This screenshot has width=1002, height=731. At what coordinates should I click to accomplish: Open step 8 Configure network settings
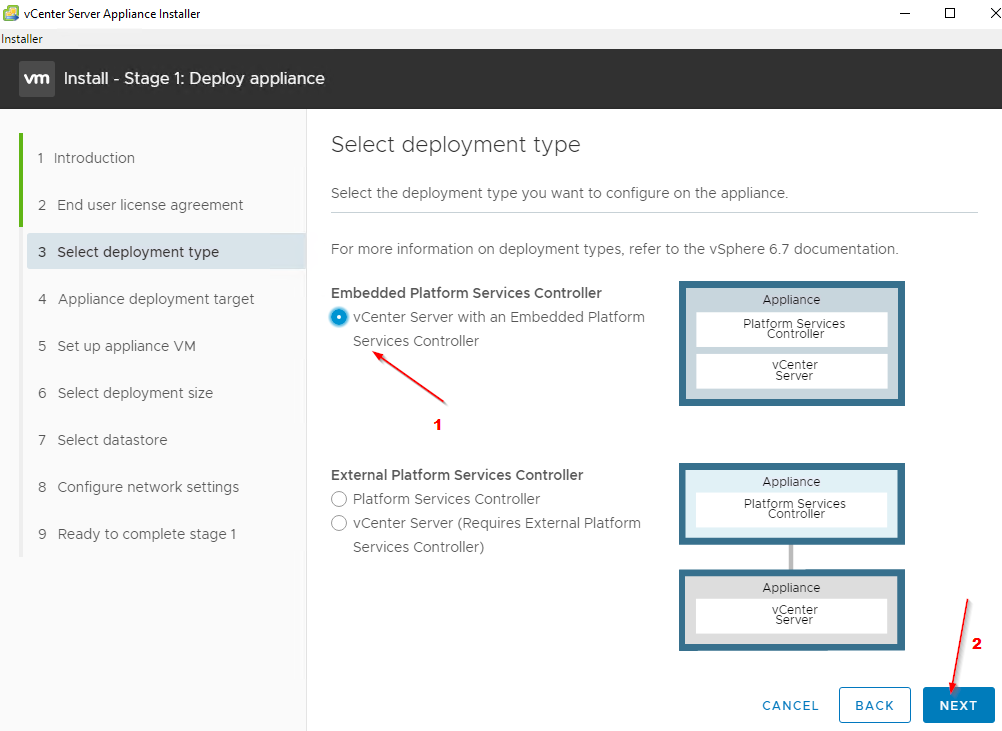(139, 487)
